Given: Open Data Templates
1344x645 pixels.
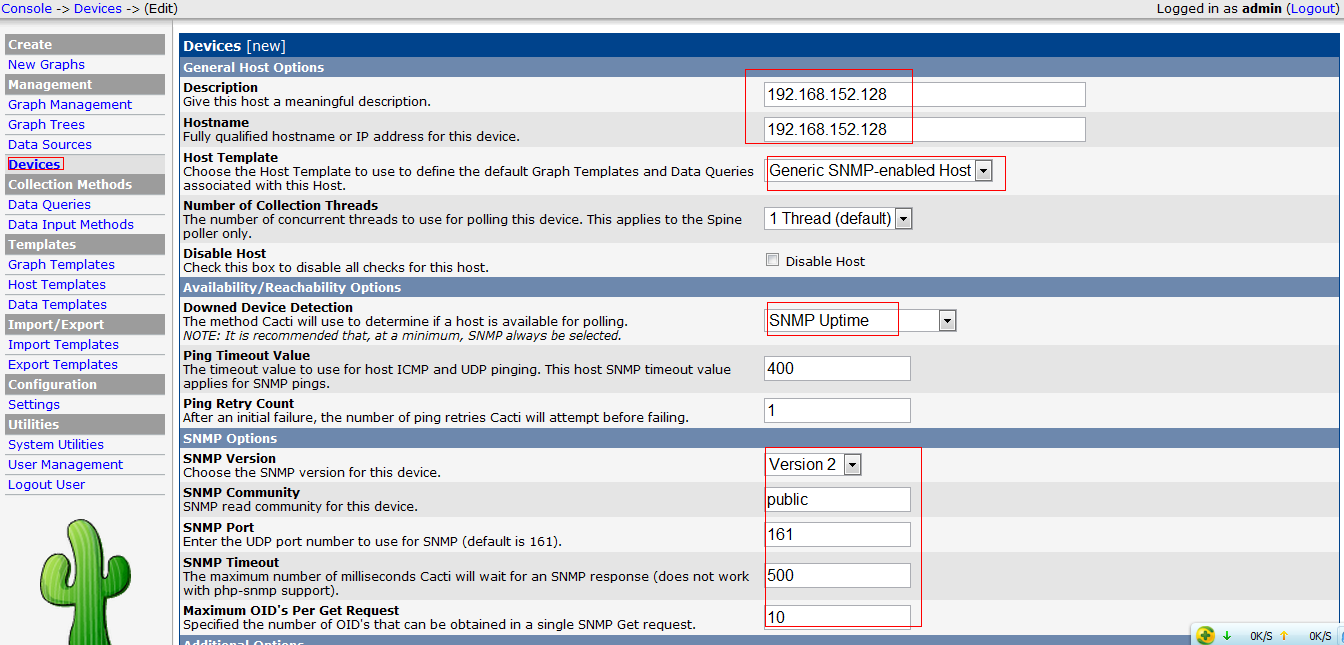Looking at the screenshot, I should (x=57, y=305).
